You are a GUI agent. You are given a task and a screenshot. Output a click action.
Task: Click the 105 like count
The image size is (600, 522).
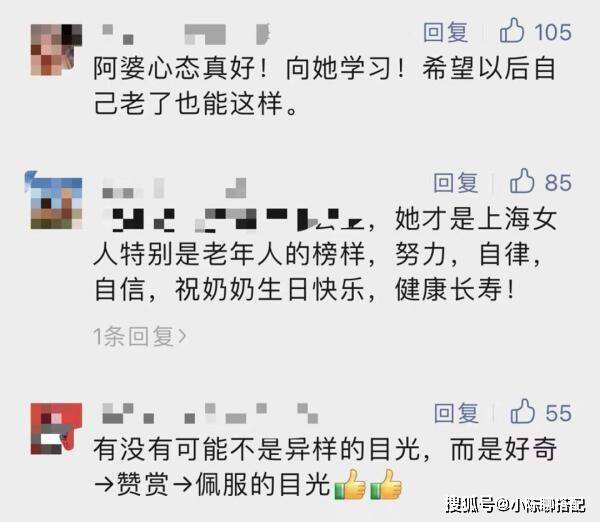coord(553,32)
